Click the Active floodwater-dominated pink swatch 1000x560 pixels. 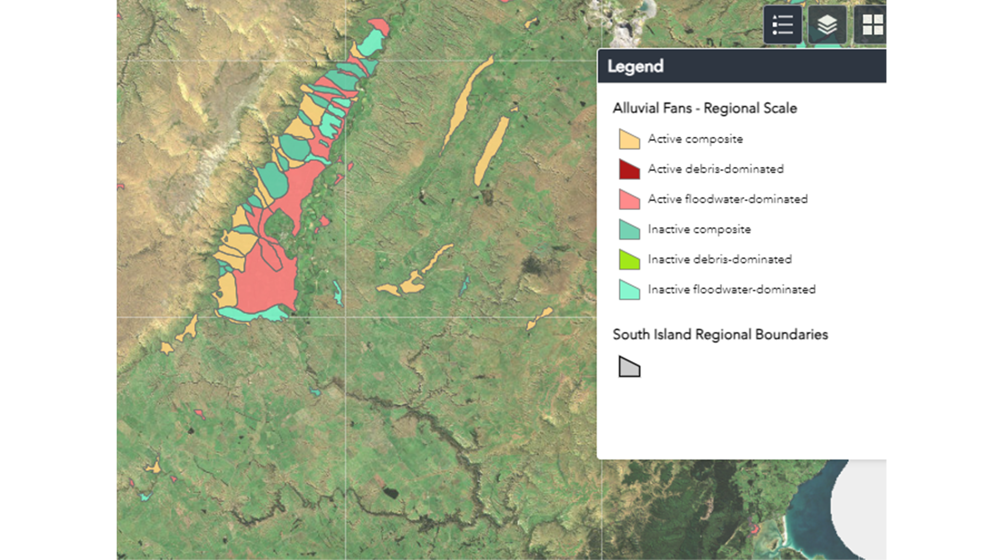tap(629, 199)
